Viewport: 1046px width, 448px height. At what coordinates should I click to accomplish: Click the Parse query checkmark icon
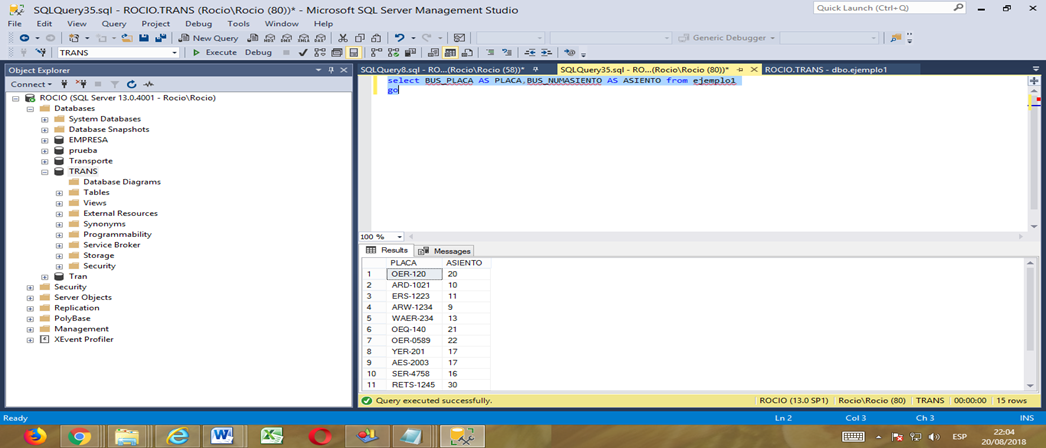303,52
